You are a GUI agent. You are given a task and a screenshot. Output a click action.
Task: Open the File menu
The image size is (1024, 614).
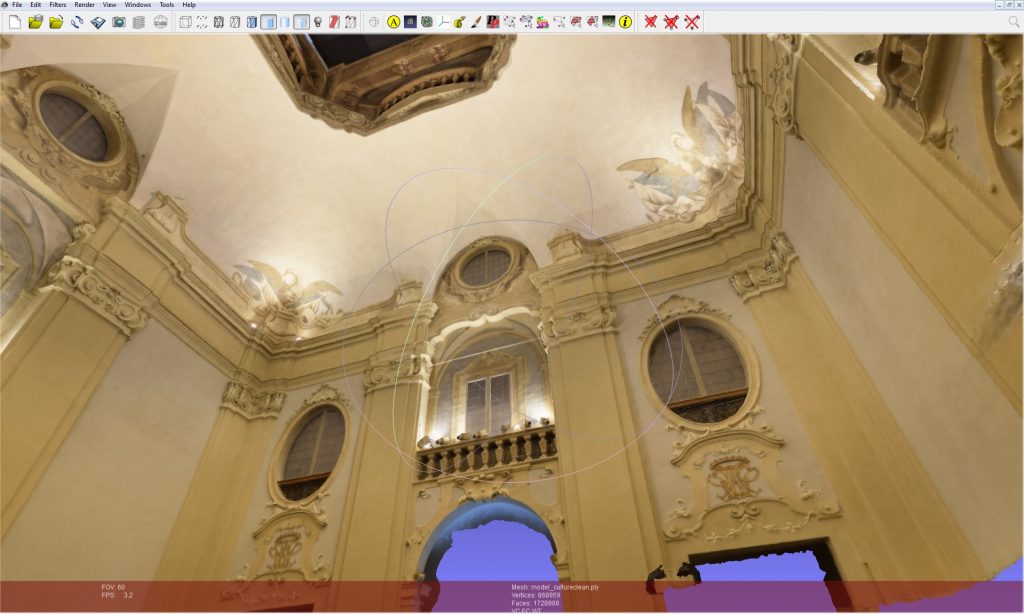[x=16, y=5]
